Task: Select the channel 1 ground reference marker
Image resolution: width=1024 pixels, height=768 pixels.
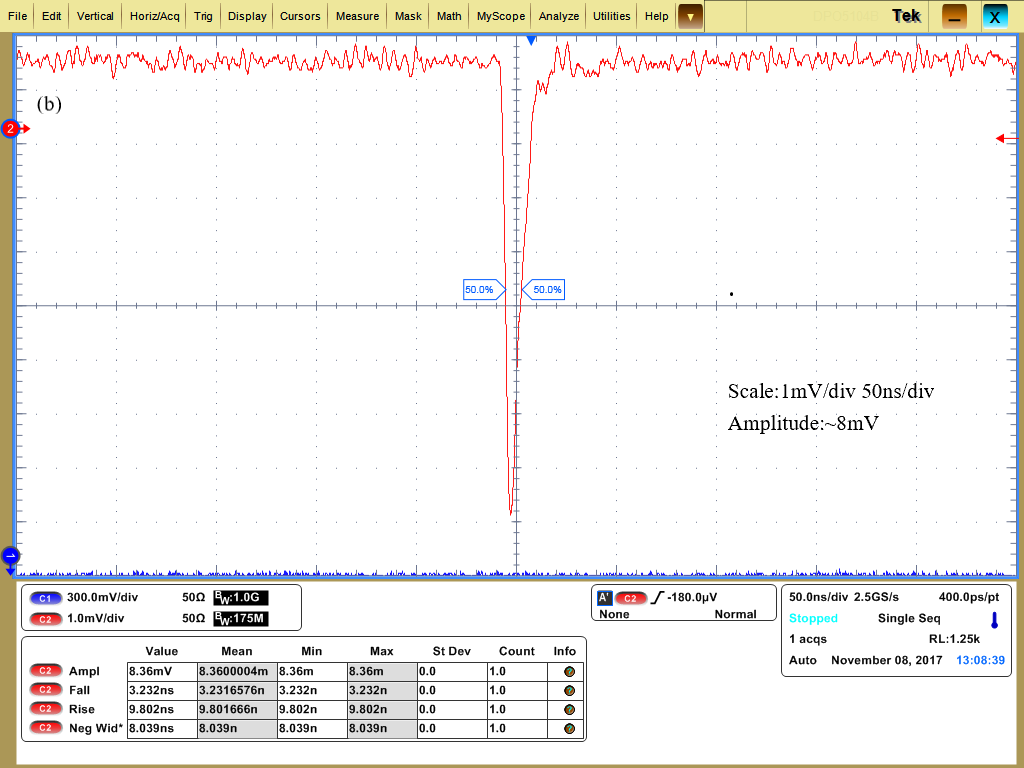Action: (x=10, y=557)
